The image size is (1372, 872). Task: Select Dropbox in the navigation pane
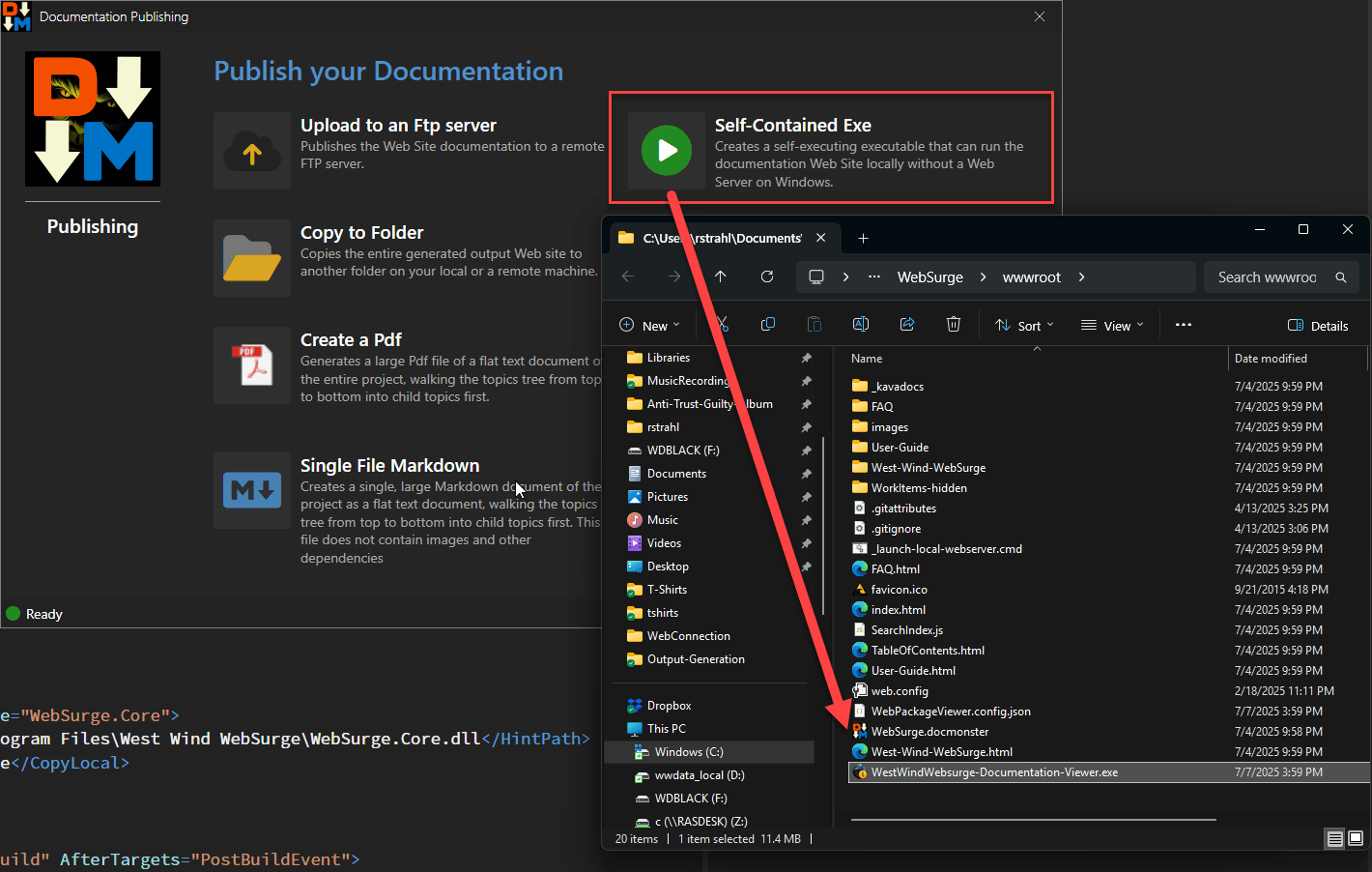point(669,706)
